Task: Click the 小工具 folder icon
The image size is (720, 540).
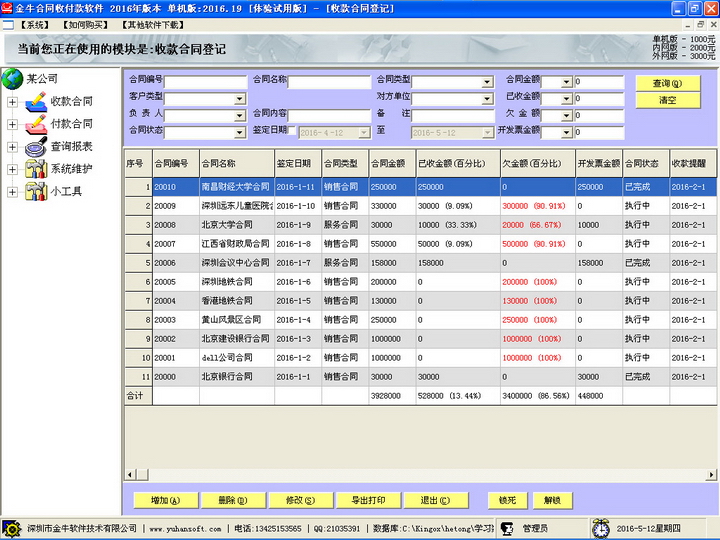Action: point(36,191)
